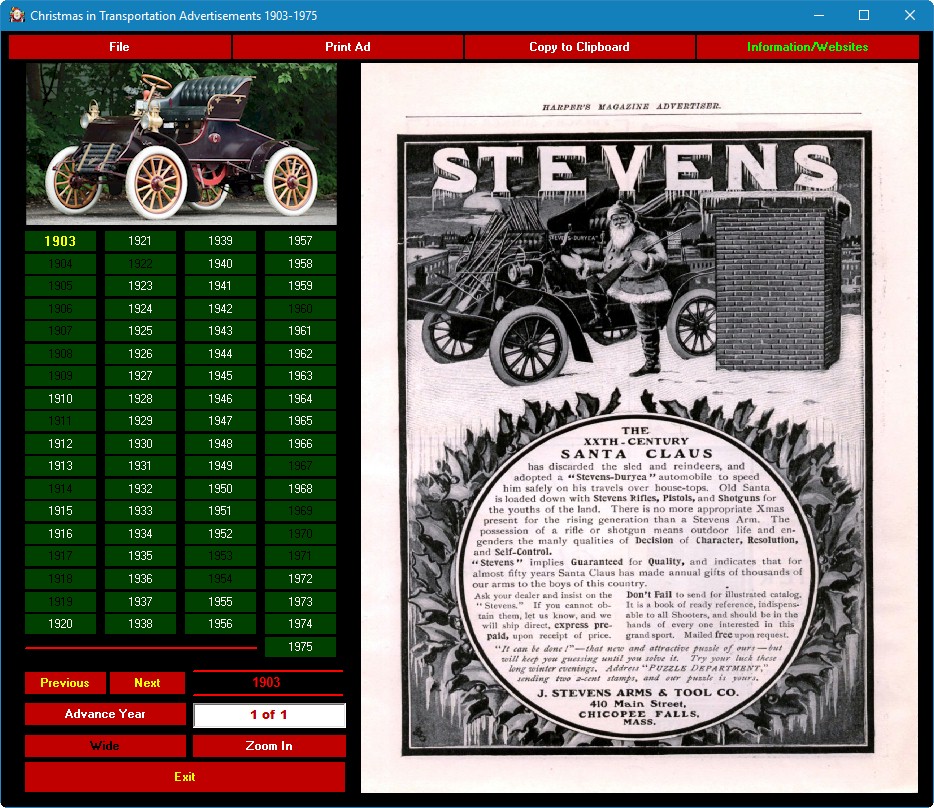Choose the 1958 year button
The height and width of the screenshot is (808, 934).
(x=300, y=264)
